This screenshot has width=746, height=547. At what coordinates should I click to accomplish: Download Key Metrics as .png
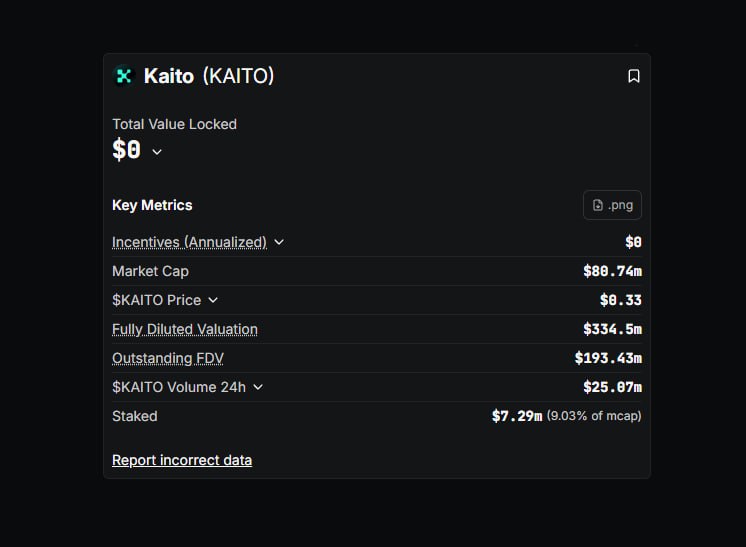coord(612,205)
